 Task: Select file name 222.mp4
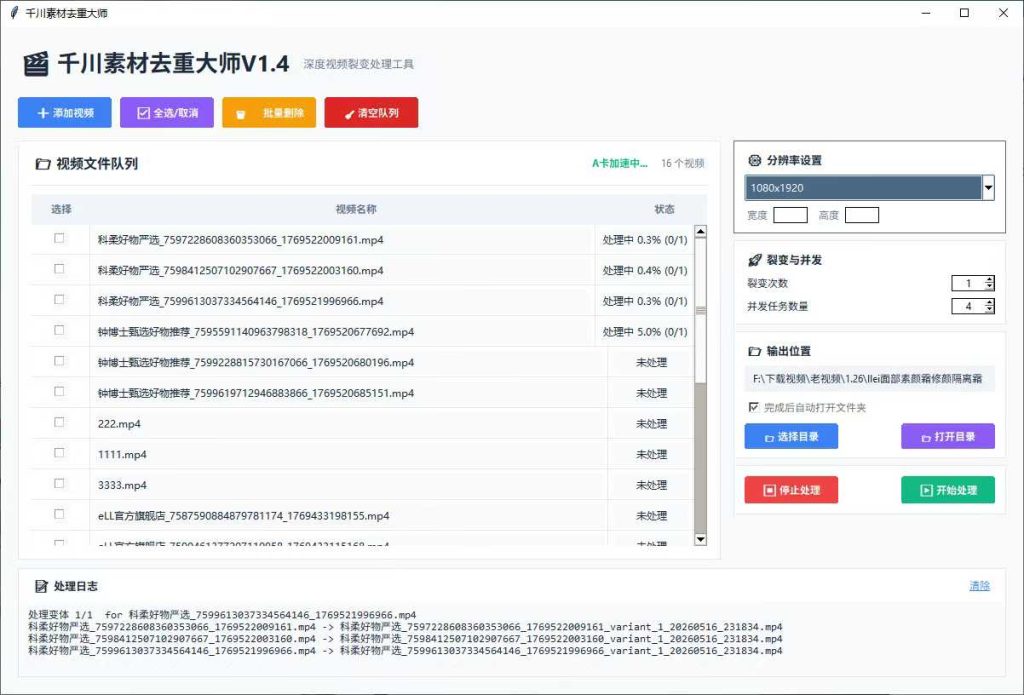pos(120,424)
